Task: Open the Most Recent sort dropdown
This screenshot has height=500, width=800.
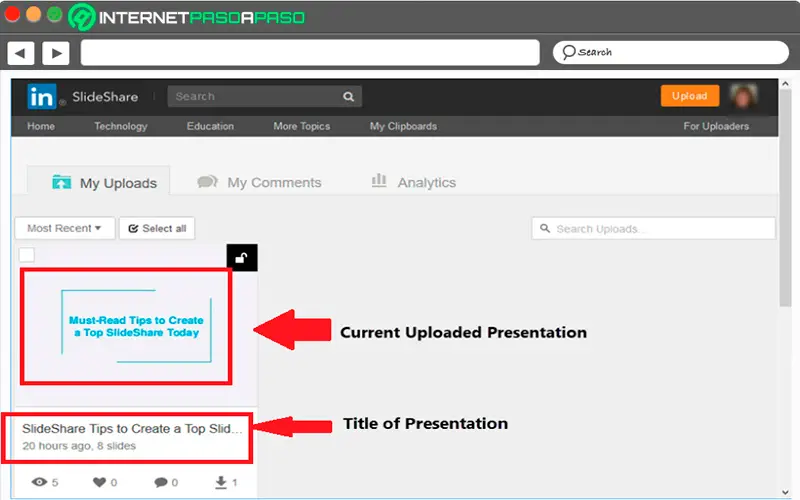Action: 65,228
